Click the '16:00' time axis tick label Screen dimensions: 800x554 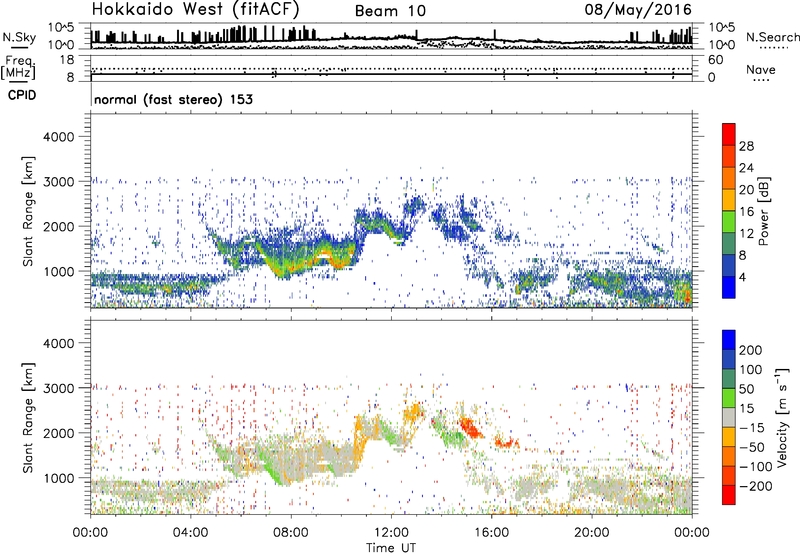tap(491, 533)
